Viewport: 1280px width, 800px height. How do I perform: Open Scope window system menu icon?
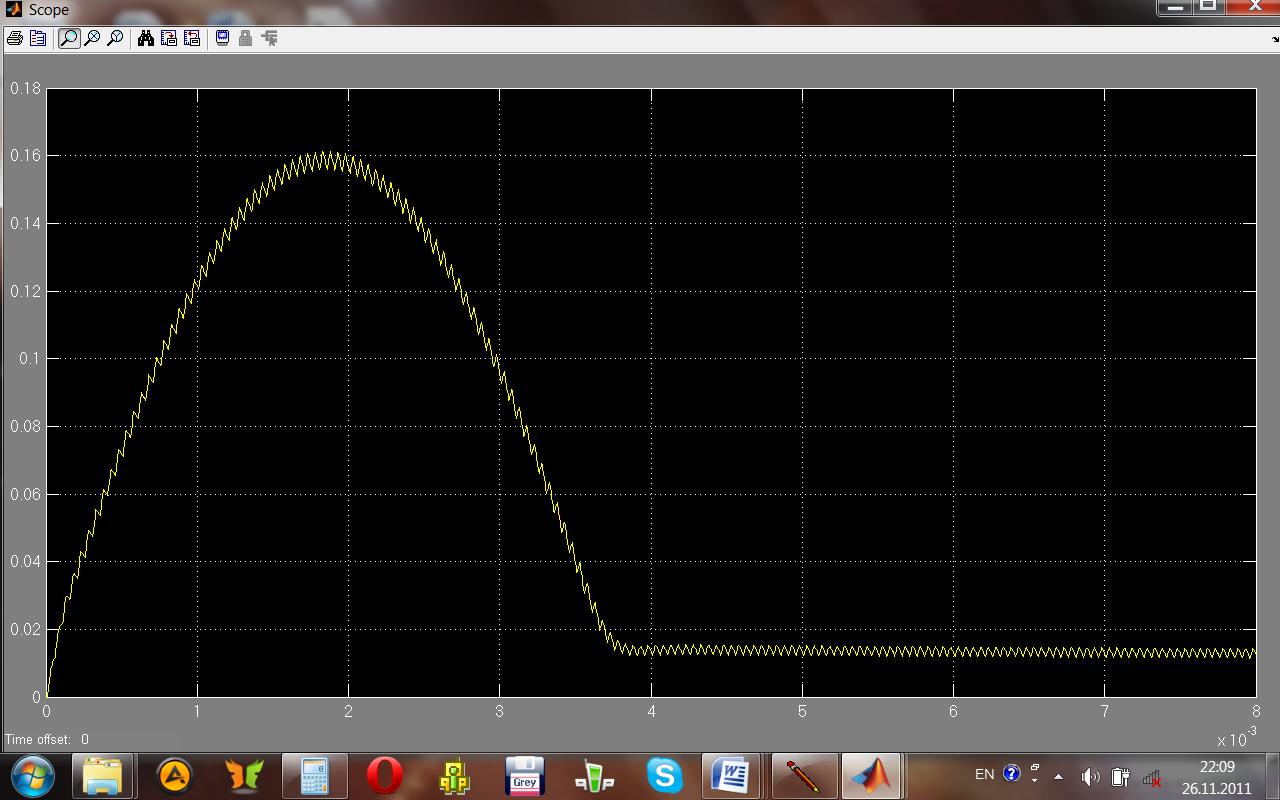click(x=14, y=10)
